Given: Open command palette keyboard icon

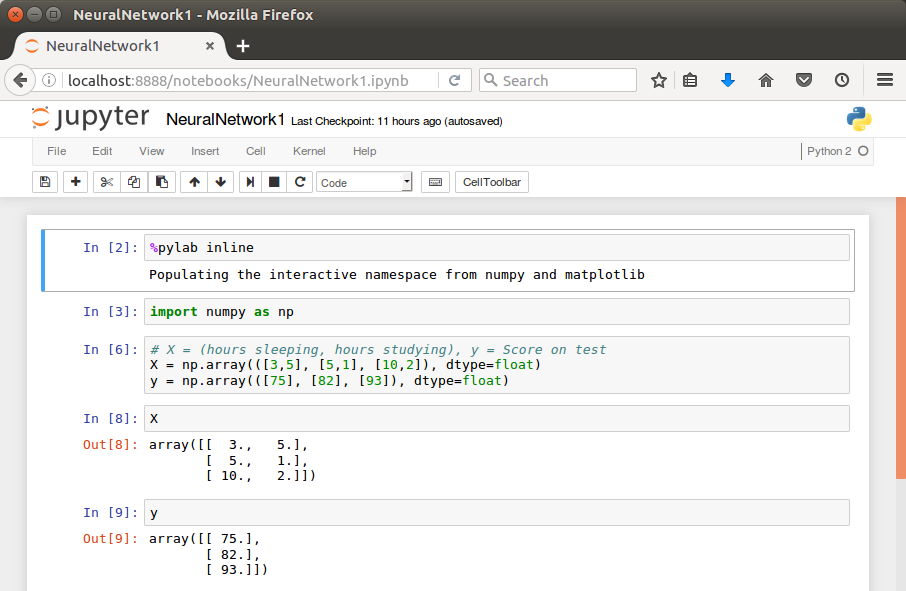Looking at the screenshot, I should [x=436, y=182].
